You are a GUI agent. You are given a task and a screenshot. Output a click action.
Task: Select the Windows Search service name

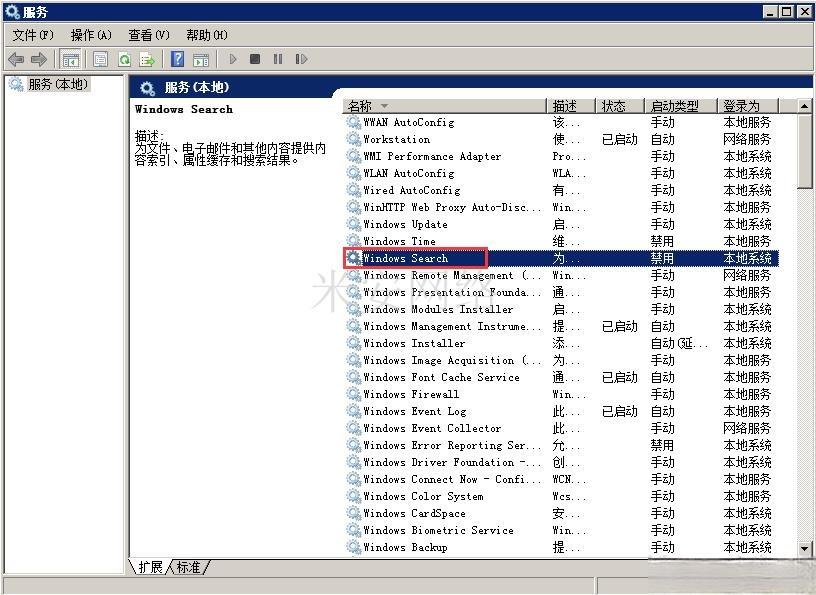(405, 258)
